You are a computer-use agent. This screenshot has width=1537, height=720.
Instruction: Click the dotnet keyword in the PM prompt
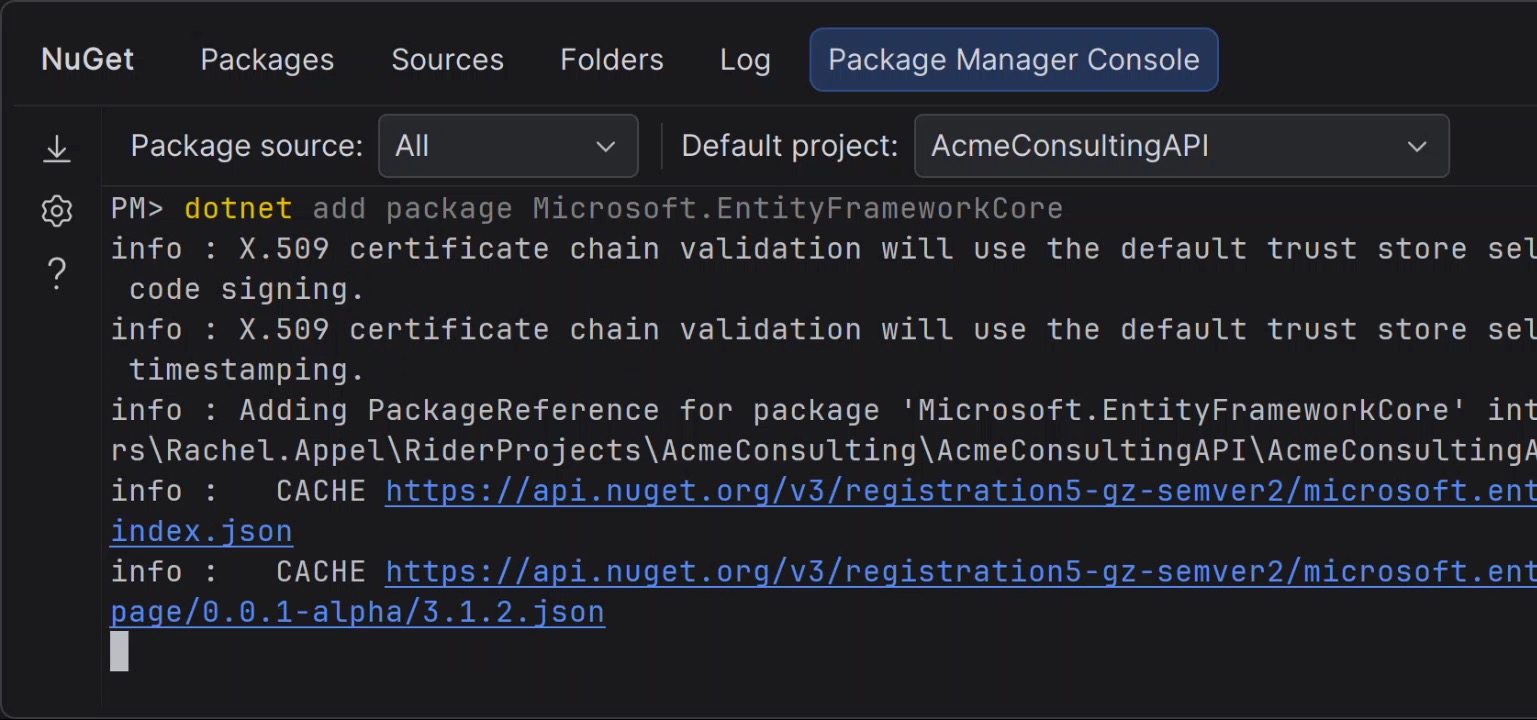point(238,209)
